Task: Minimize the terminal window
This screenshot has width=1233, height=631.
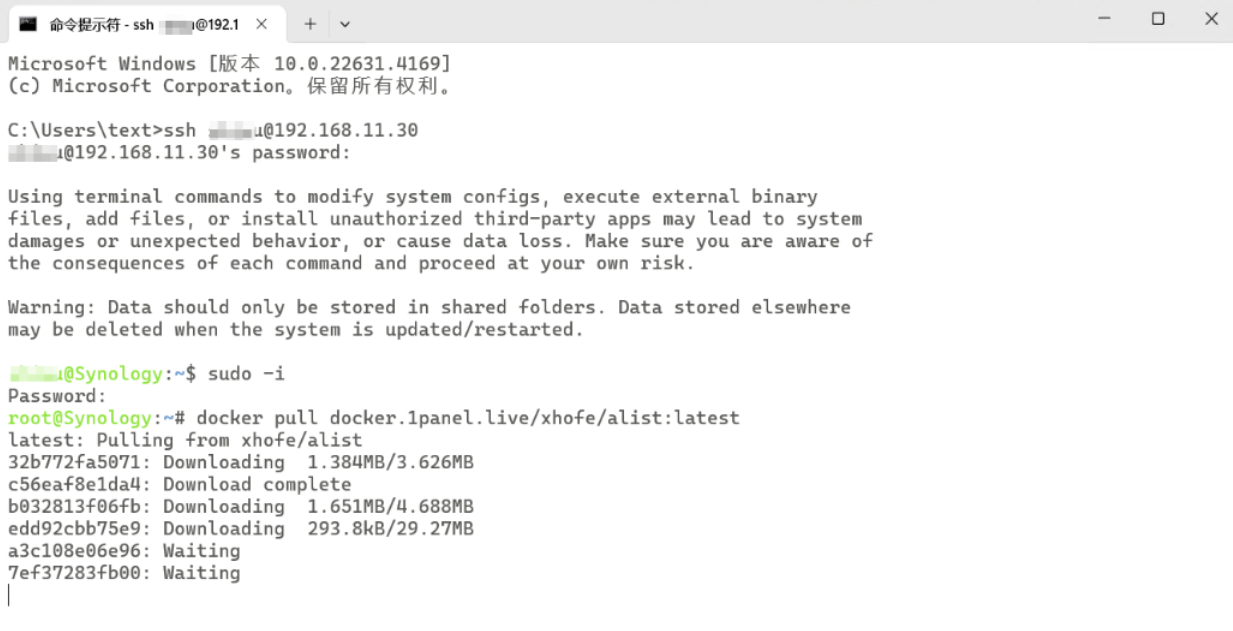Action: (1104, 19)
